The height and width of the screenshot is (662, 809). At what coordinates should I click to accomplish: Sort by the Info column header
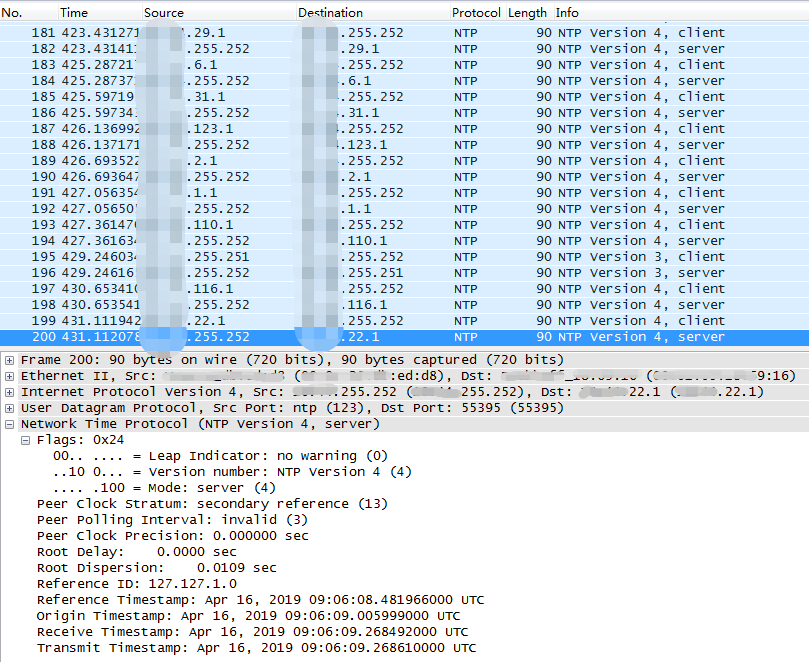tap(681, 12)
